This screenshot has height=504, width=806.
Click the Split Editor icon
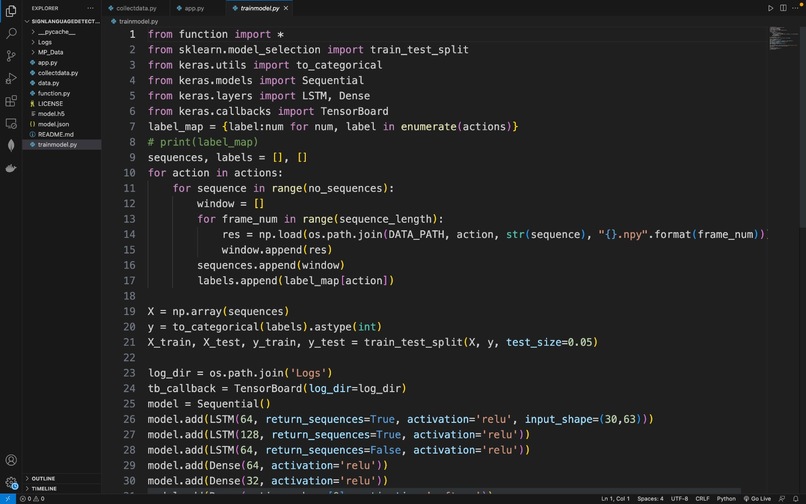tap(783, 8)
